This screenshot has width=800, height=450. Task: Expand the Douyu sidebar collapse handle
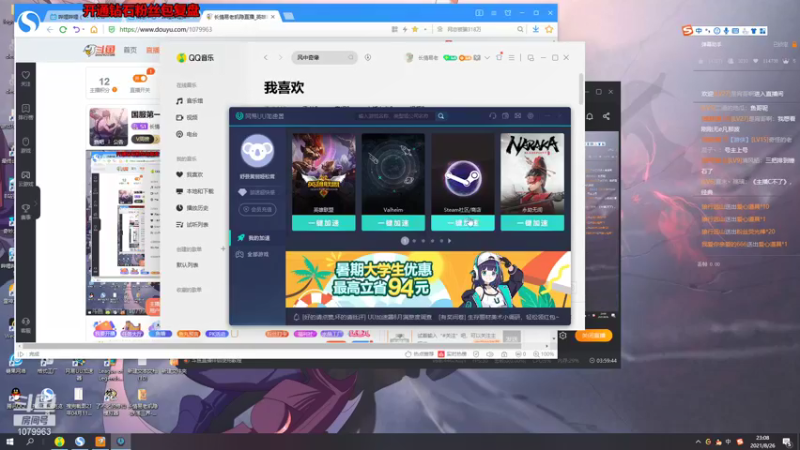(37, 204)
